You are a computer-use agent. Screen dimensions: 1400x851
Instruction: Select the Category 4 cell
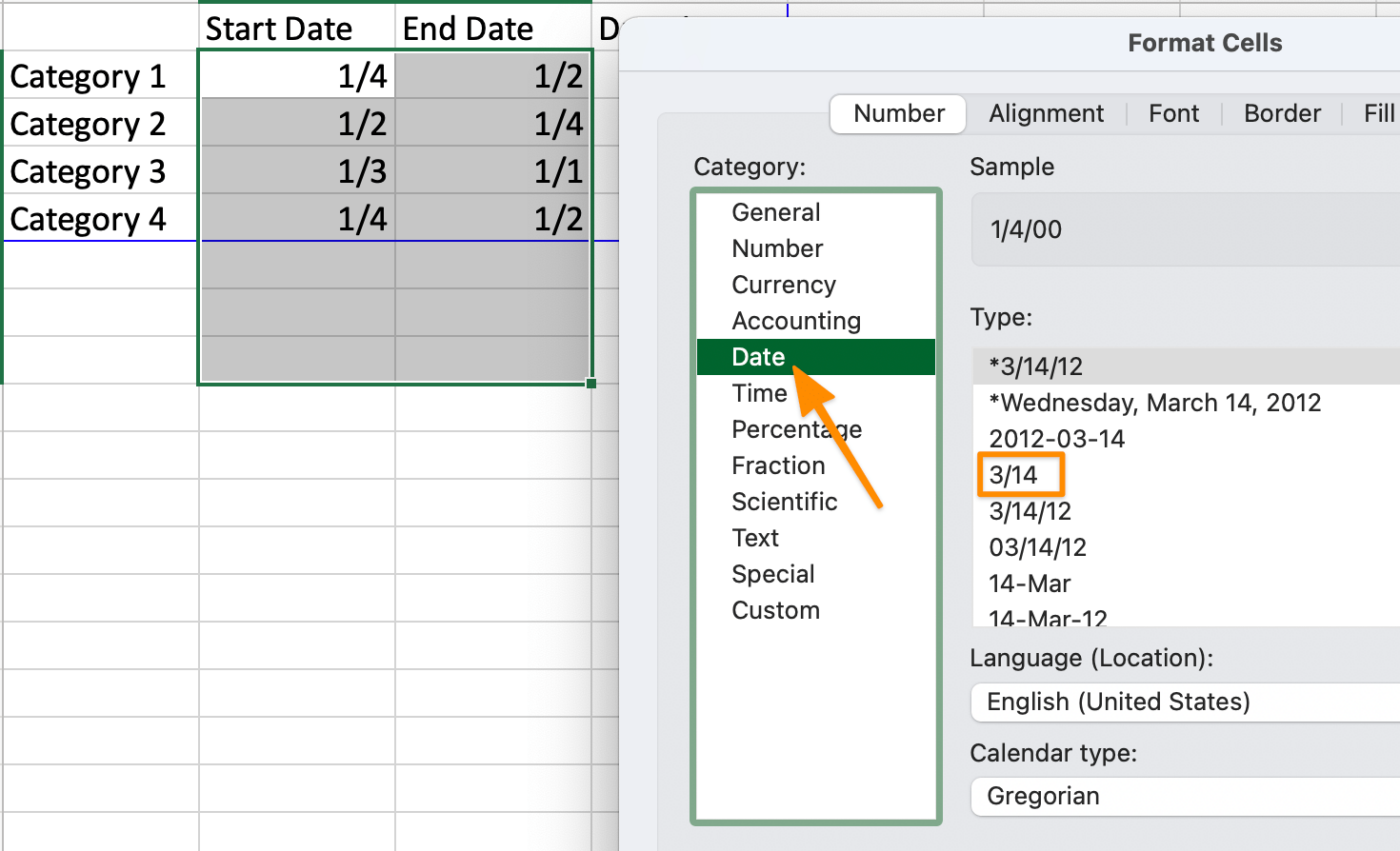101,218
